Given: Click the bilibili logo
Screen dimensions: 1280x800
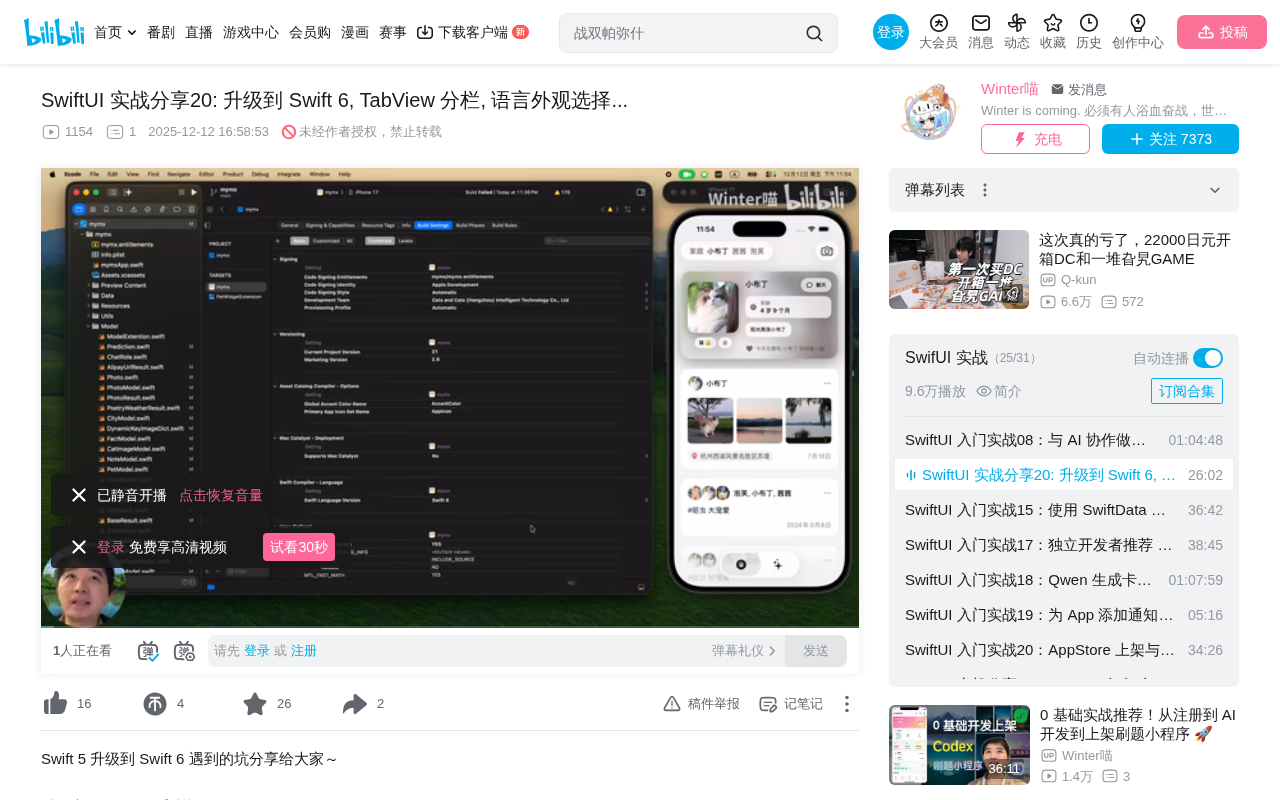Looking at the screenshot, I should coord(54,32).
